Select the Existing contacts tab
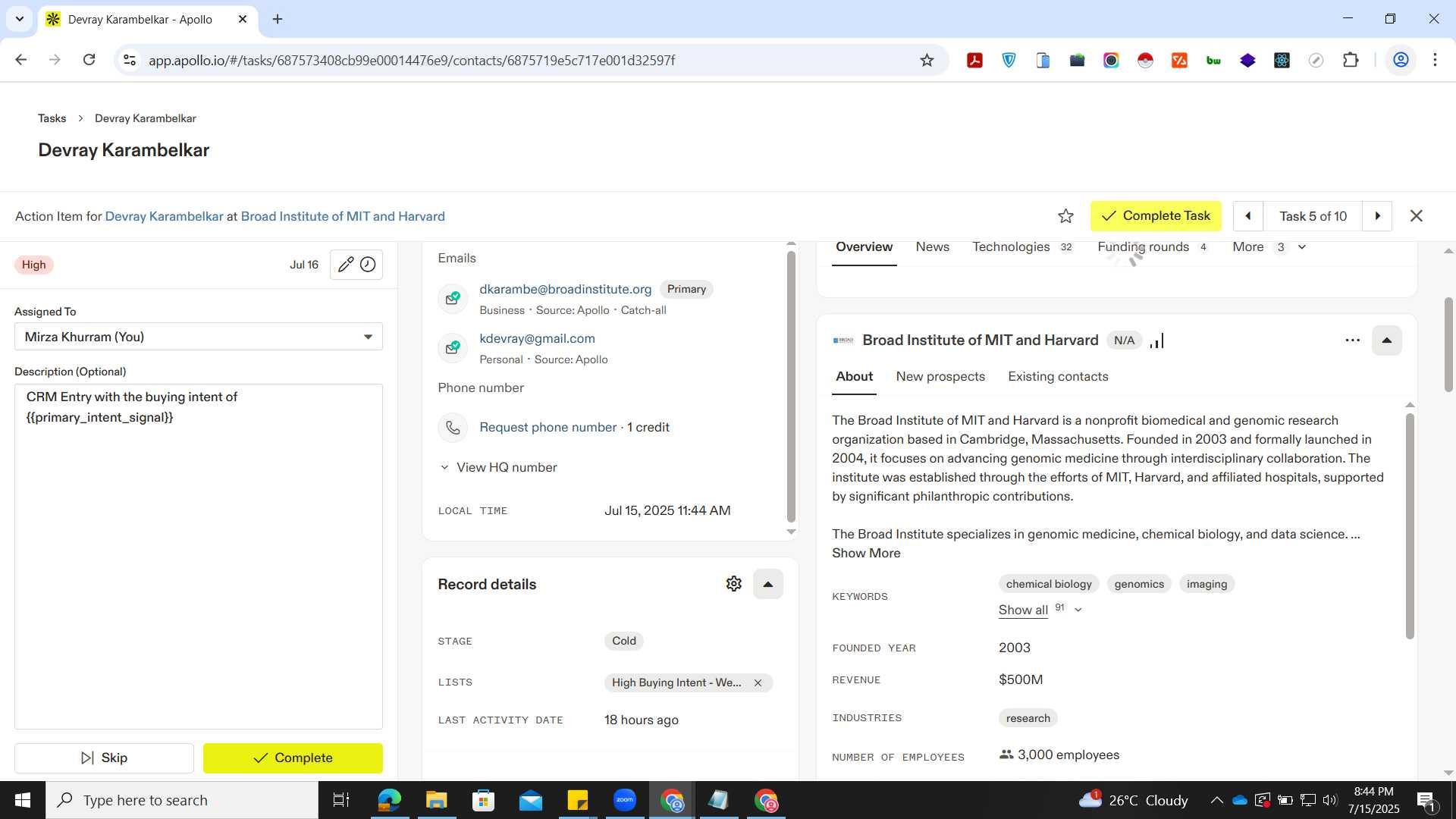This screenshot has width=1456, height=819. click(1058, 377)
